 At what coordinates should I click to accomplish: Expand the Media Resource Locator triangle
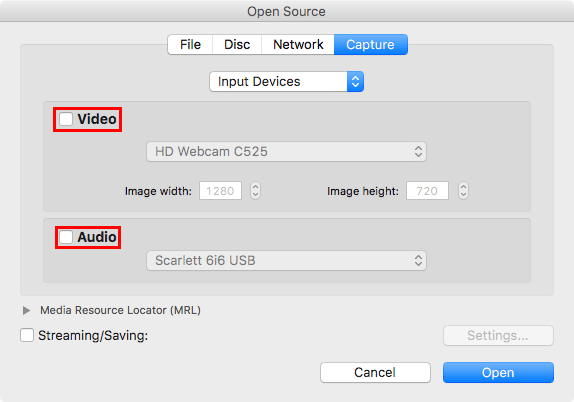(x=26, y=310)
